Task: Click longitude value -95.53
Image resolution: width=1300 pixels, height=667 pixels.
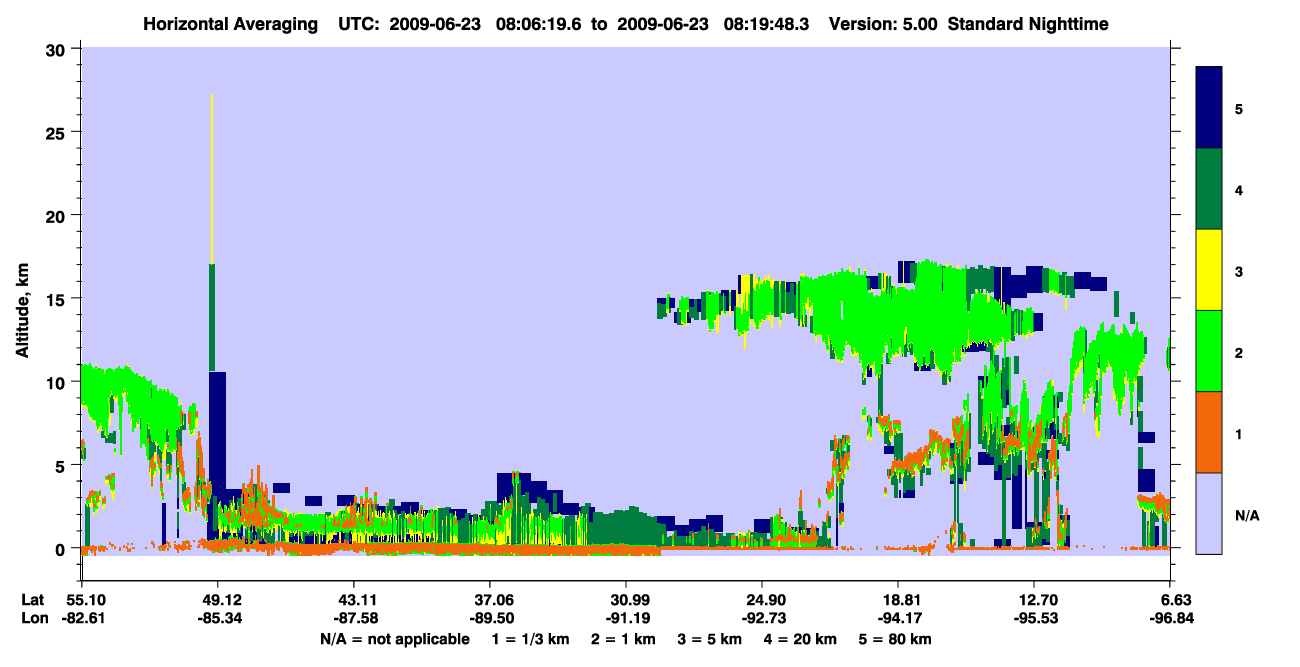Action: pyautogui.click(x=1035, y=618)
